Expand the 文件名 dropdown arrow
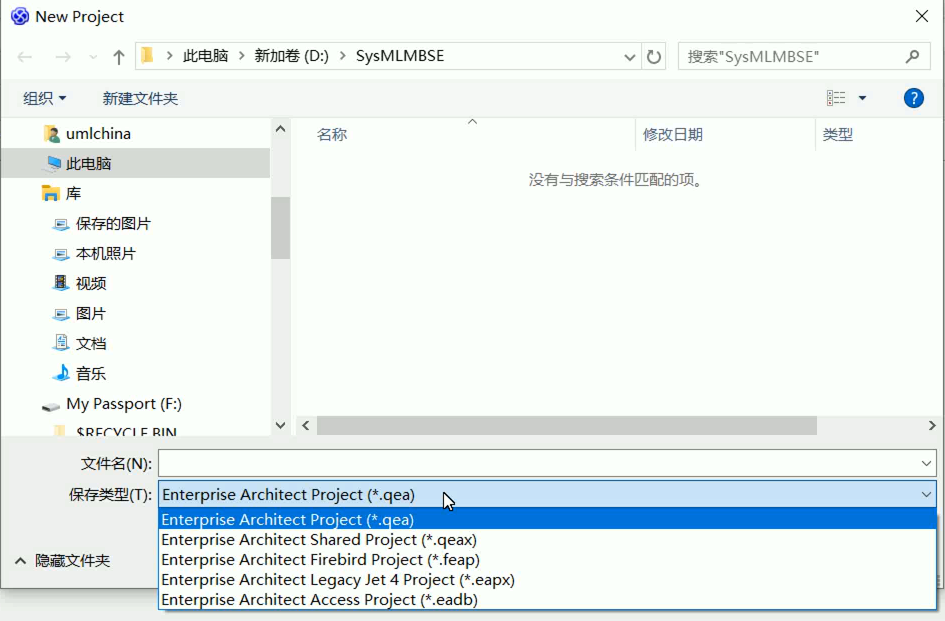 click(926, 464)
